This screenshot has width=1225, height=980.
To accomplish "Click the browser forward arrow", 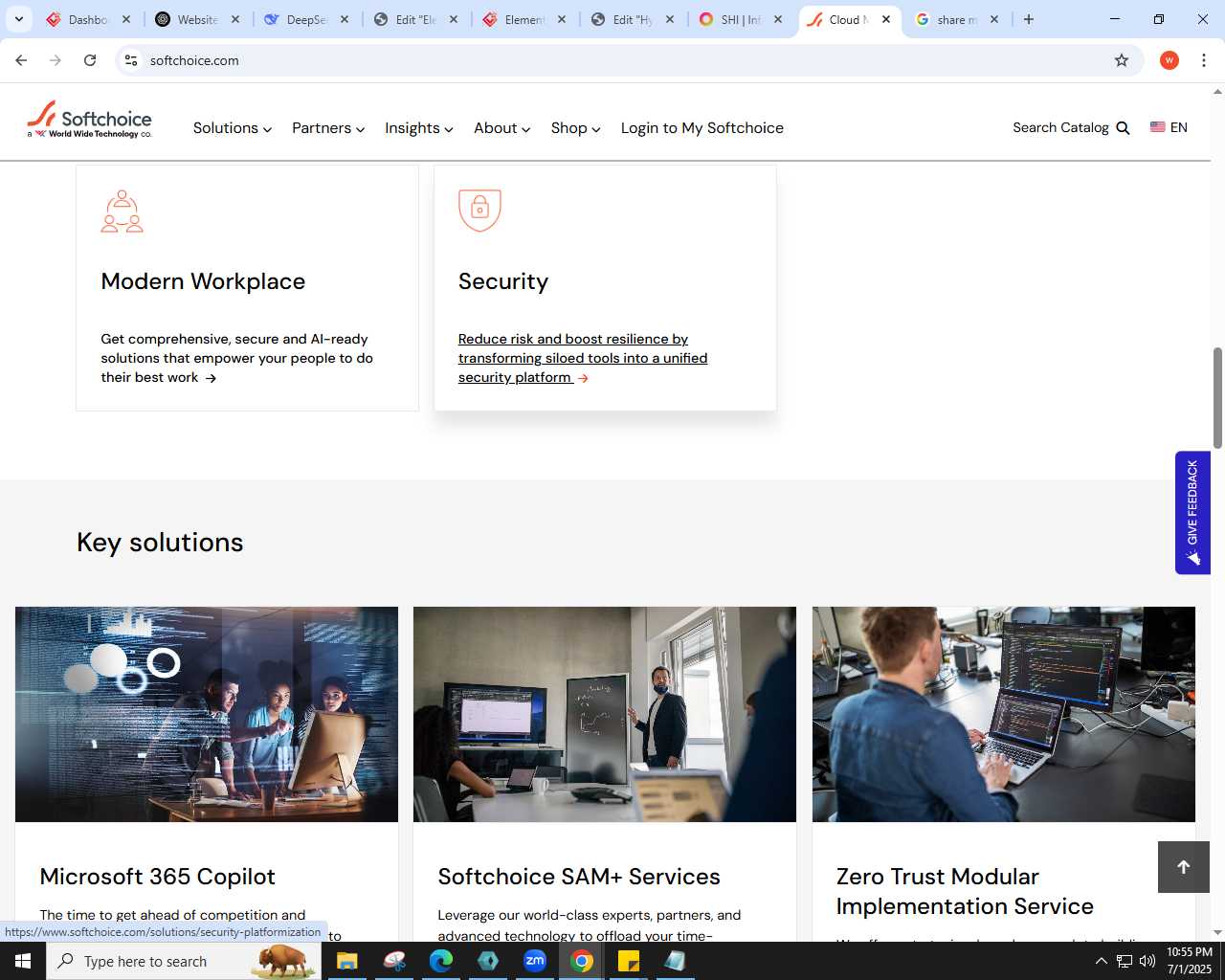I will (x=56, y=60).
